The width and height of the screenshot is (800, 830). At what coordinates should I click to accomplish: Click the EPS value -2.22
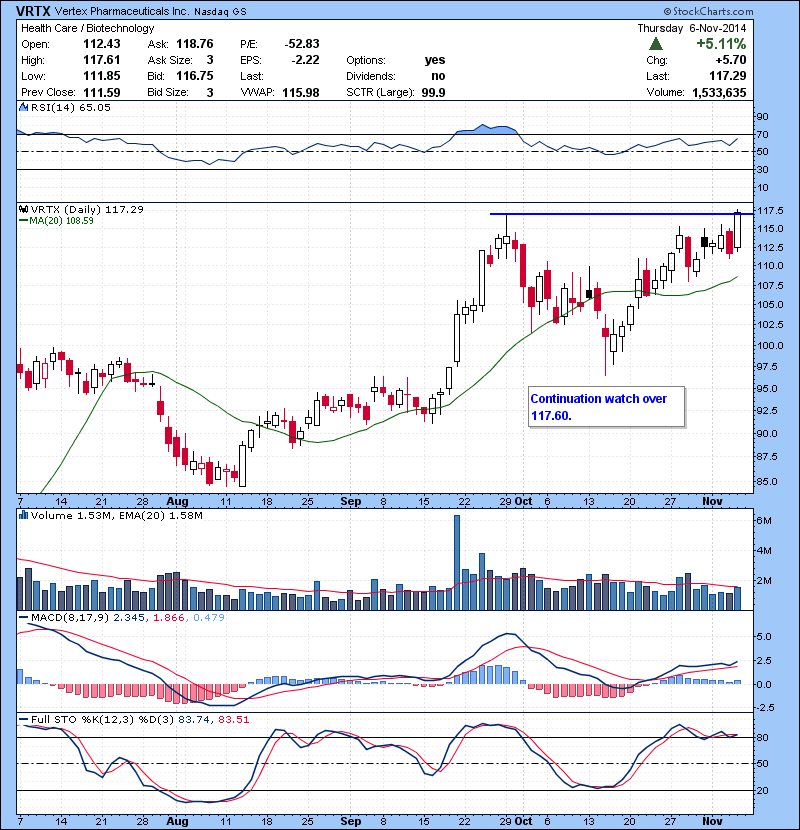pos(305,60)
